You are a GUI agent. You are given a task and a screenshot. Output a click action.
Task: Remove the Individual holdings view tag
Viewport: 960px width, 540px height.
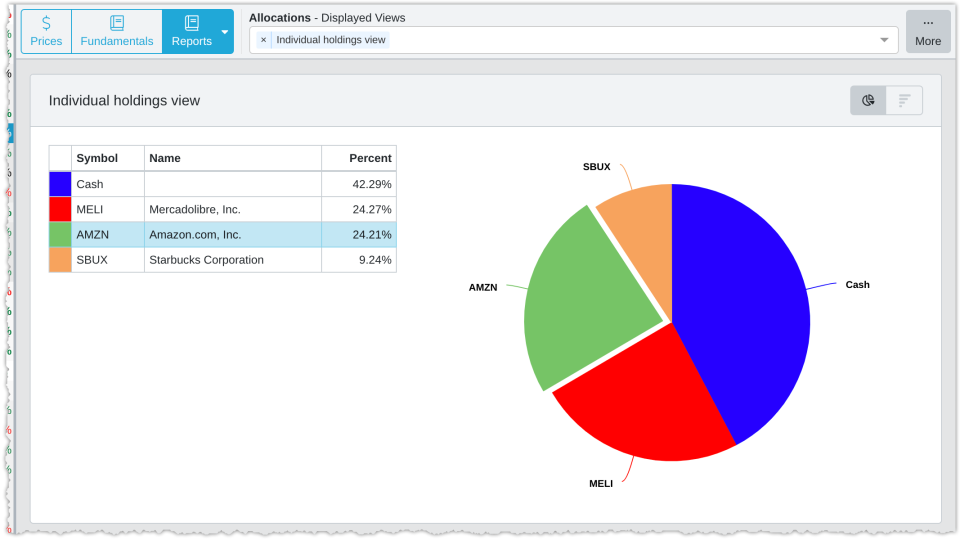(x=263, y=40)
